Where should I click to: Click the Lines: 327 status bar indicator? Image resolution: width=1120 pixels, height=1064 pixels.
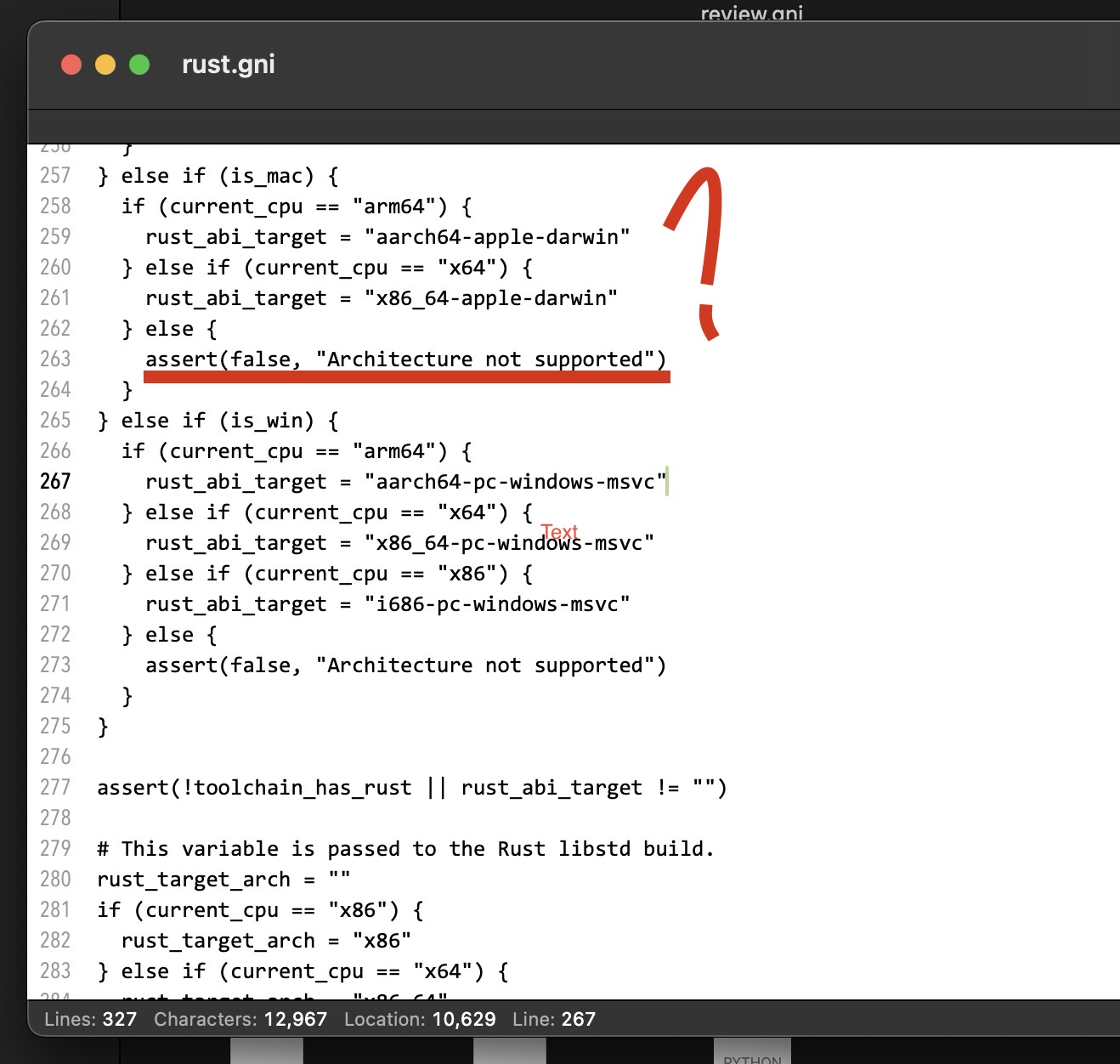click(88, 1019)
